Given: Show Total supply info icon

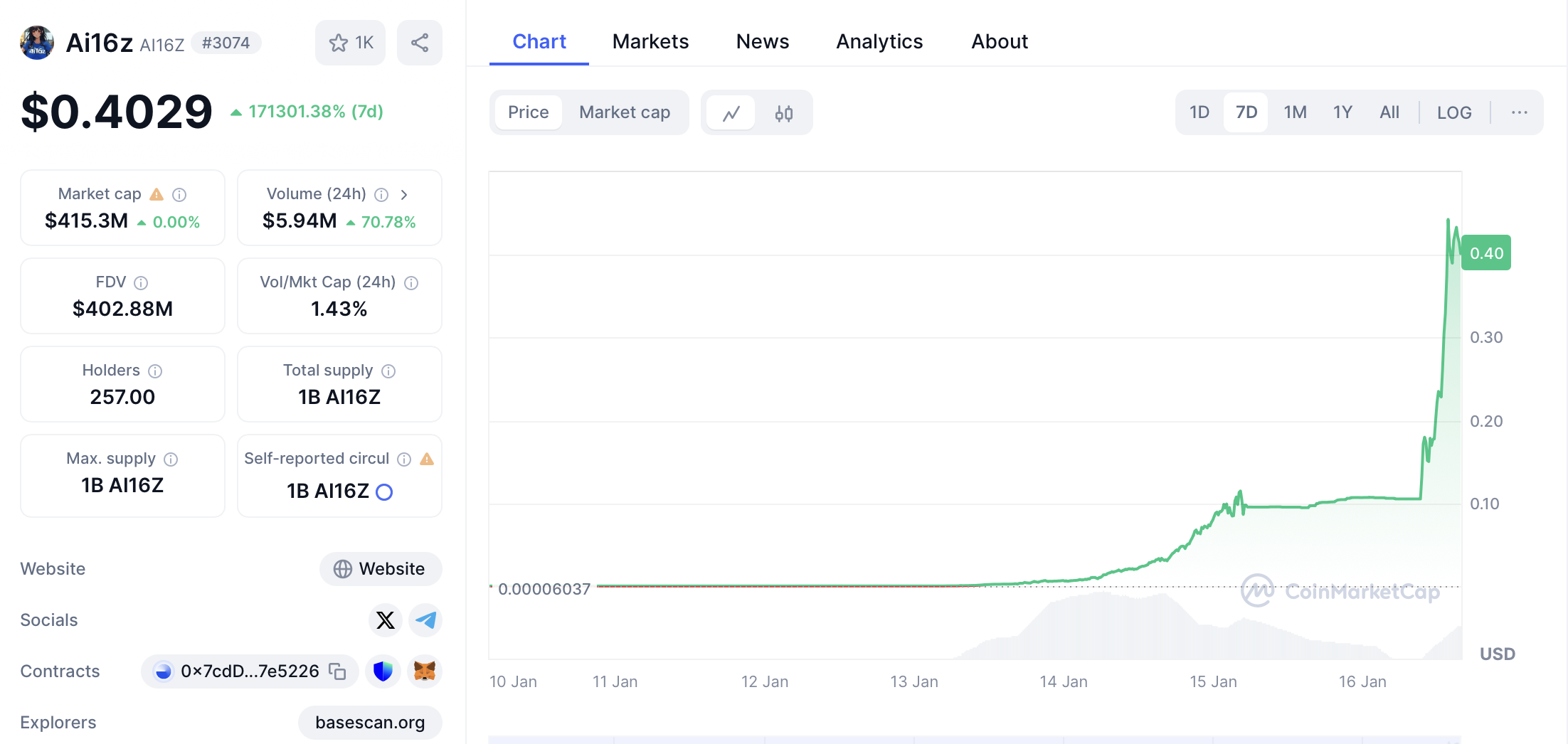Looking at the screenshot, I should click(x=388, y=371).
